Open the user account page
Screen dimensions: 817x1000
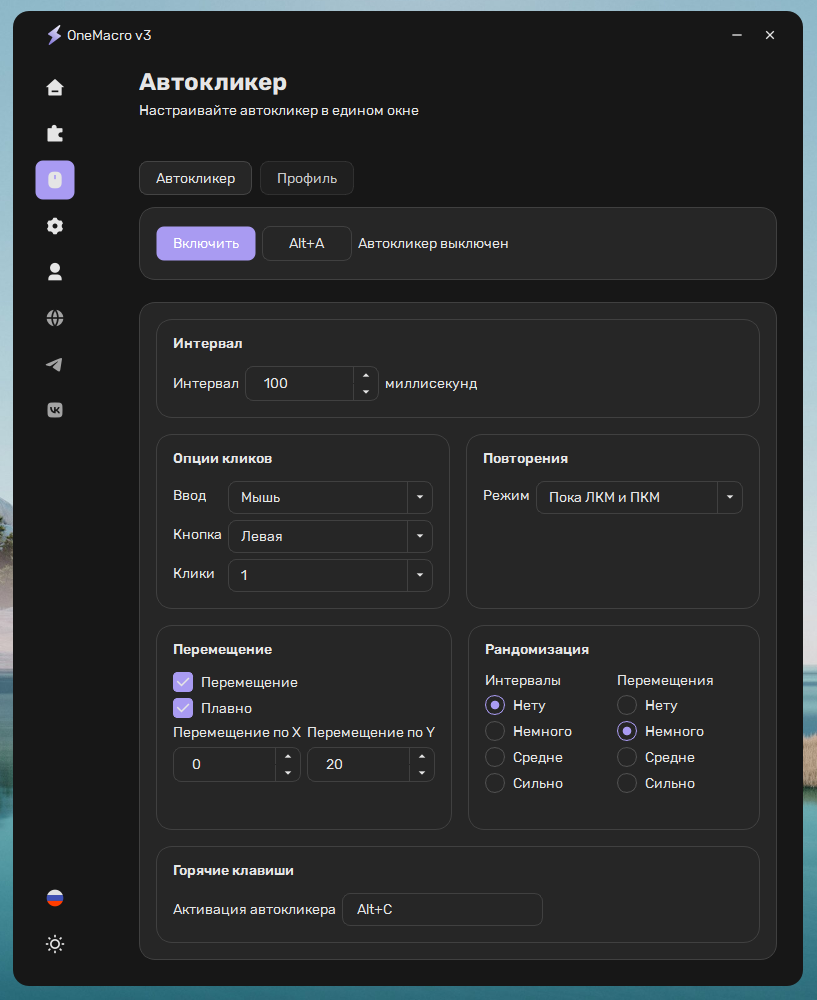pyautogui.click(x=55, y=271)
